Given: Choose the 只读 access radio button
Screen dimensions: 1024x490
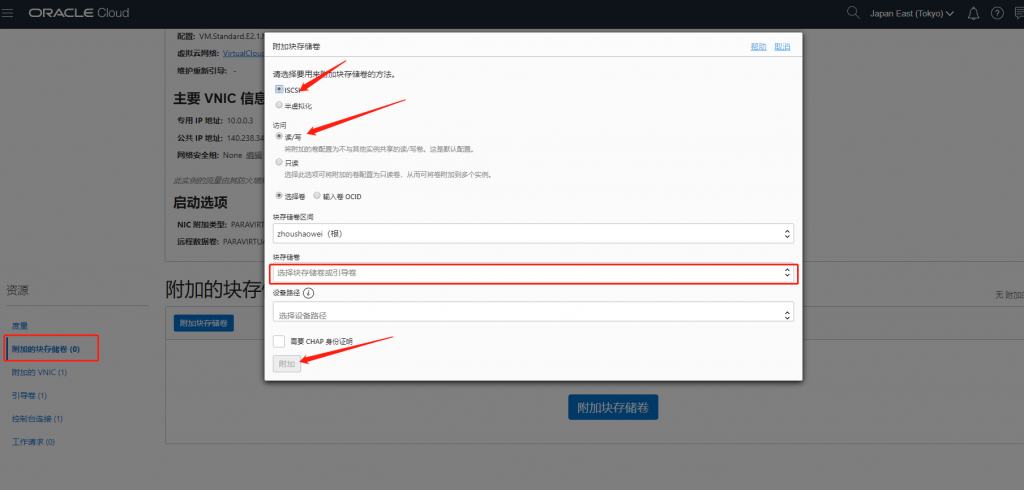Looking at the screenshot, I should (x=280, y=162).
